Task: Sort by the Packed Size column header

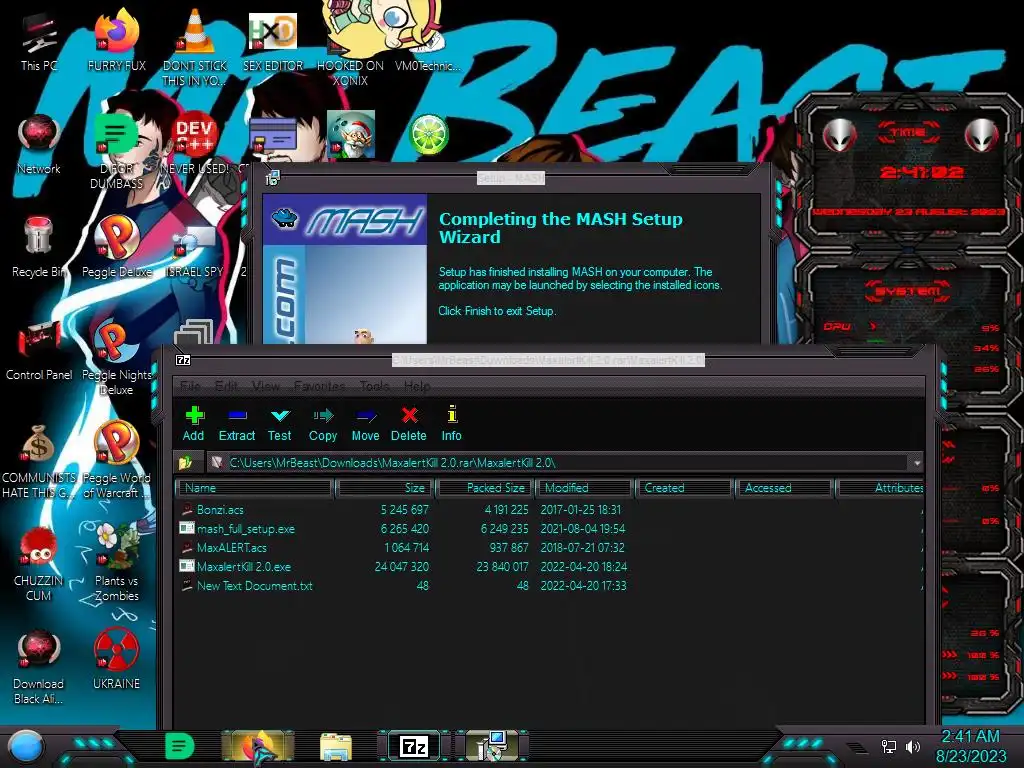Action: tap(486, 488)
